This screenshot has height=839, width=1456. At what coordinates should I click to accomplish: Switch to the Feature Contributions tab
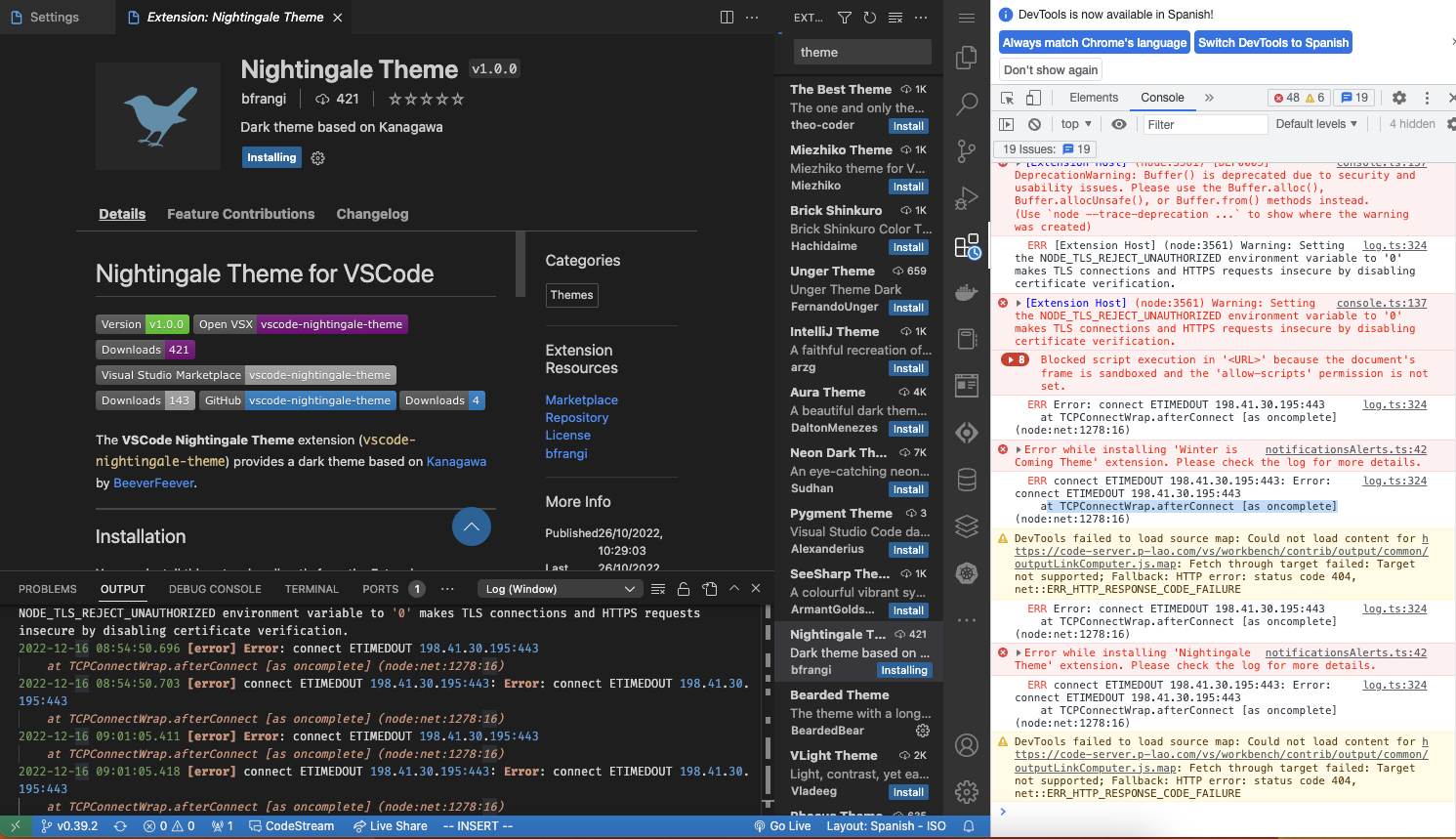tap(241, 214)
